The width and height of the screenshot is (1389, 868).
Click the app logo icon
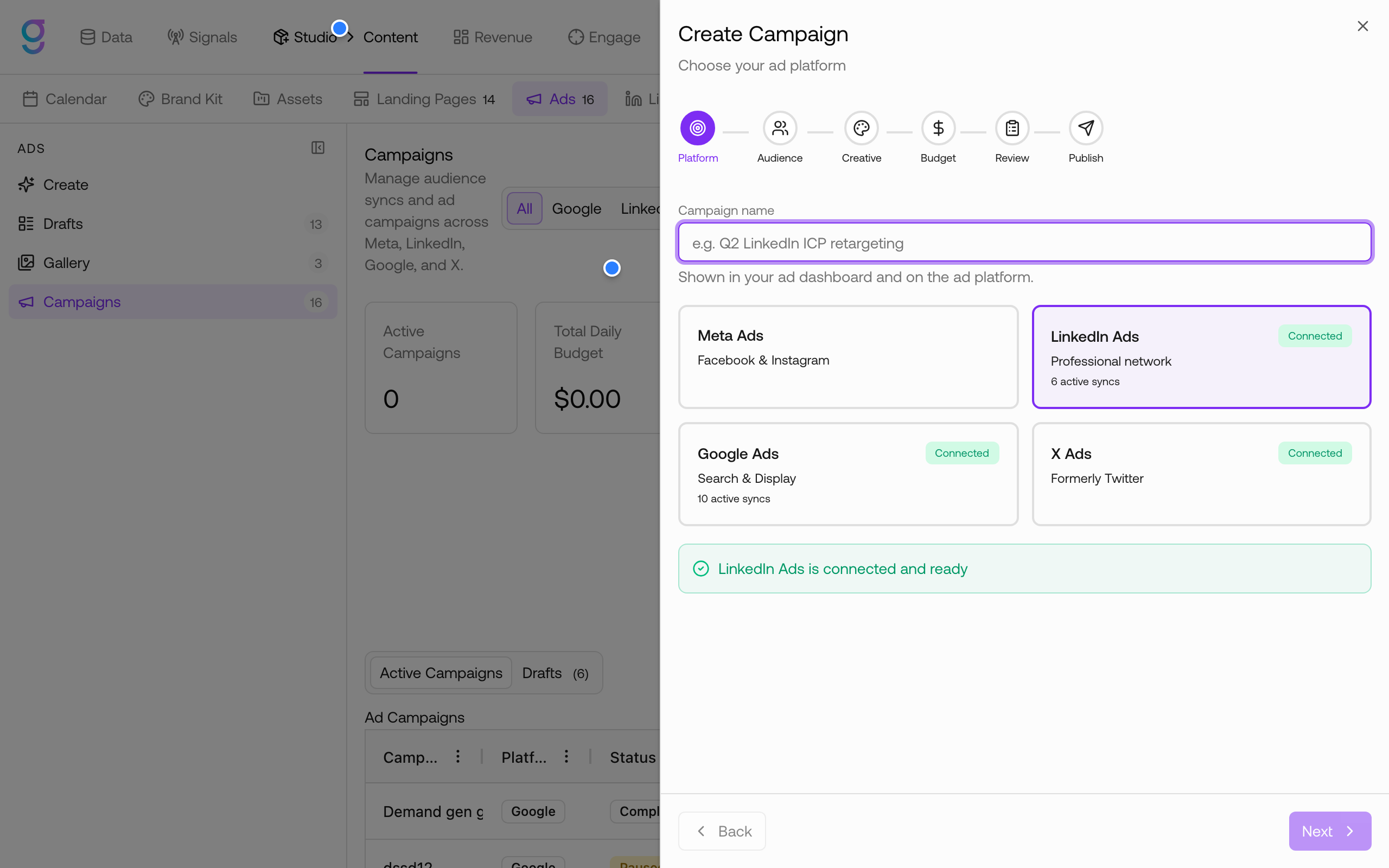(33, 37)
